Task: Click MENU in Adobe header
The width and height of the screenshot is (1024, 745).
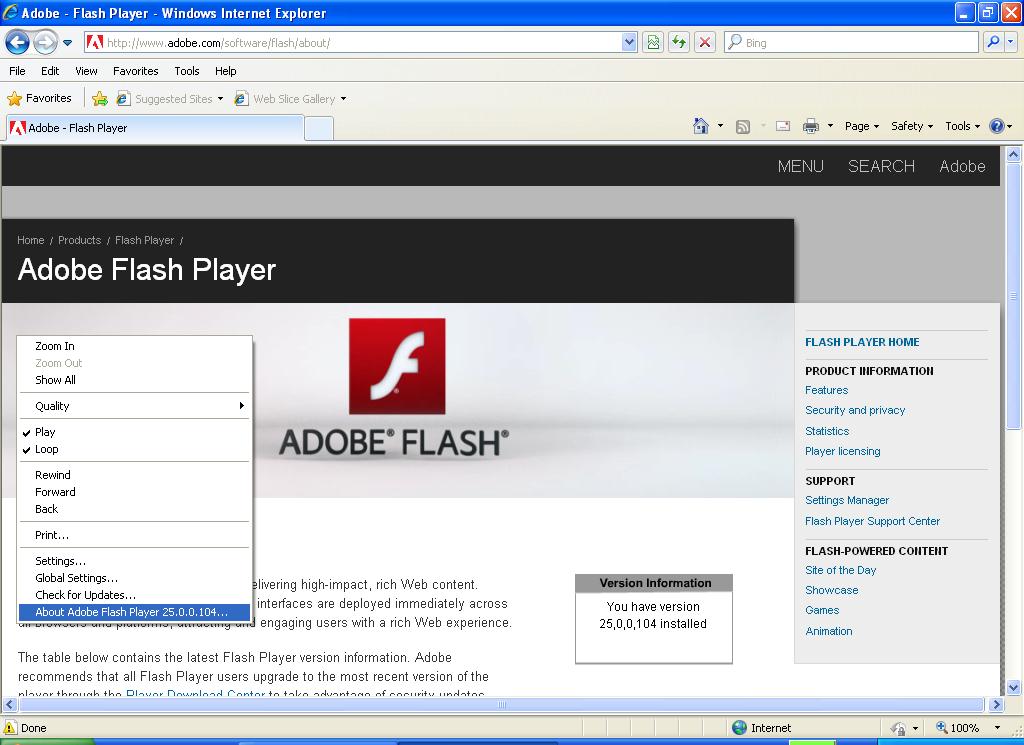Action: tap(801, 166)
